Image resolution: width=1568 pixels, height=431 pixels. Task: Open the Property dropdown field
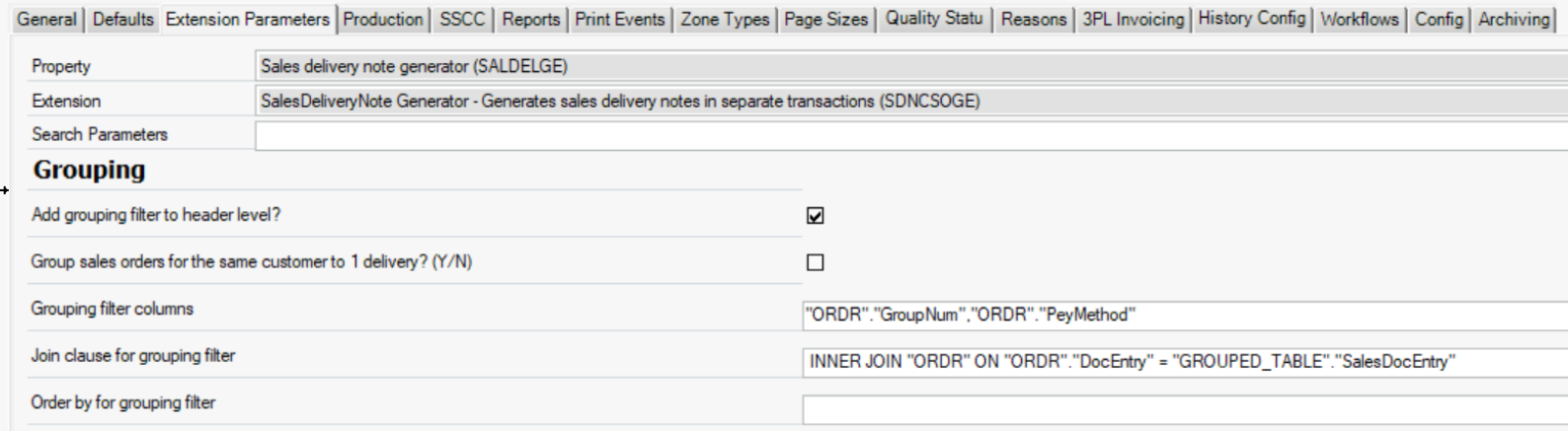tap(908, 67)
